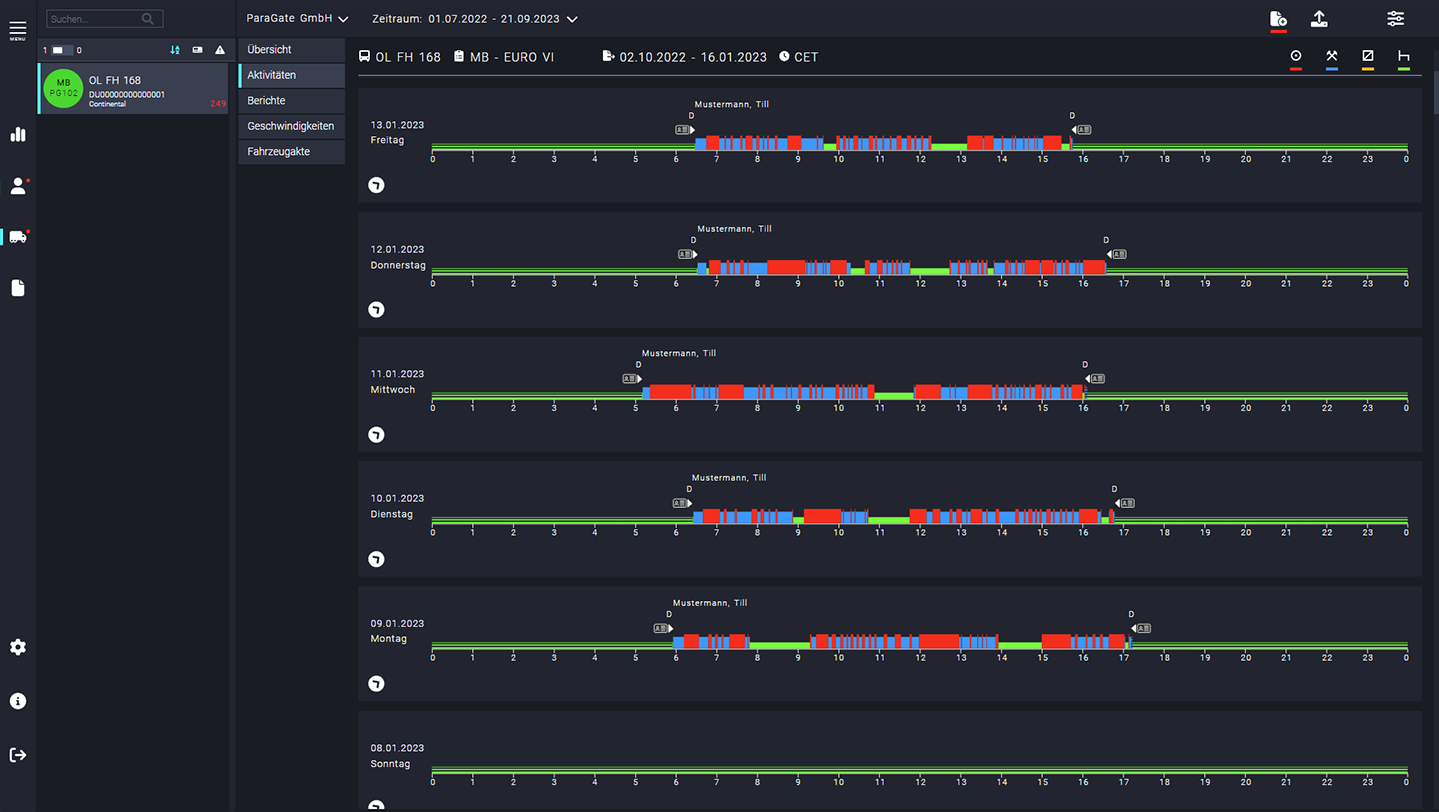Toggle rest activity (bed) filter

pyautogui.click(x=1404, y=57)
